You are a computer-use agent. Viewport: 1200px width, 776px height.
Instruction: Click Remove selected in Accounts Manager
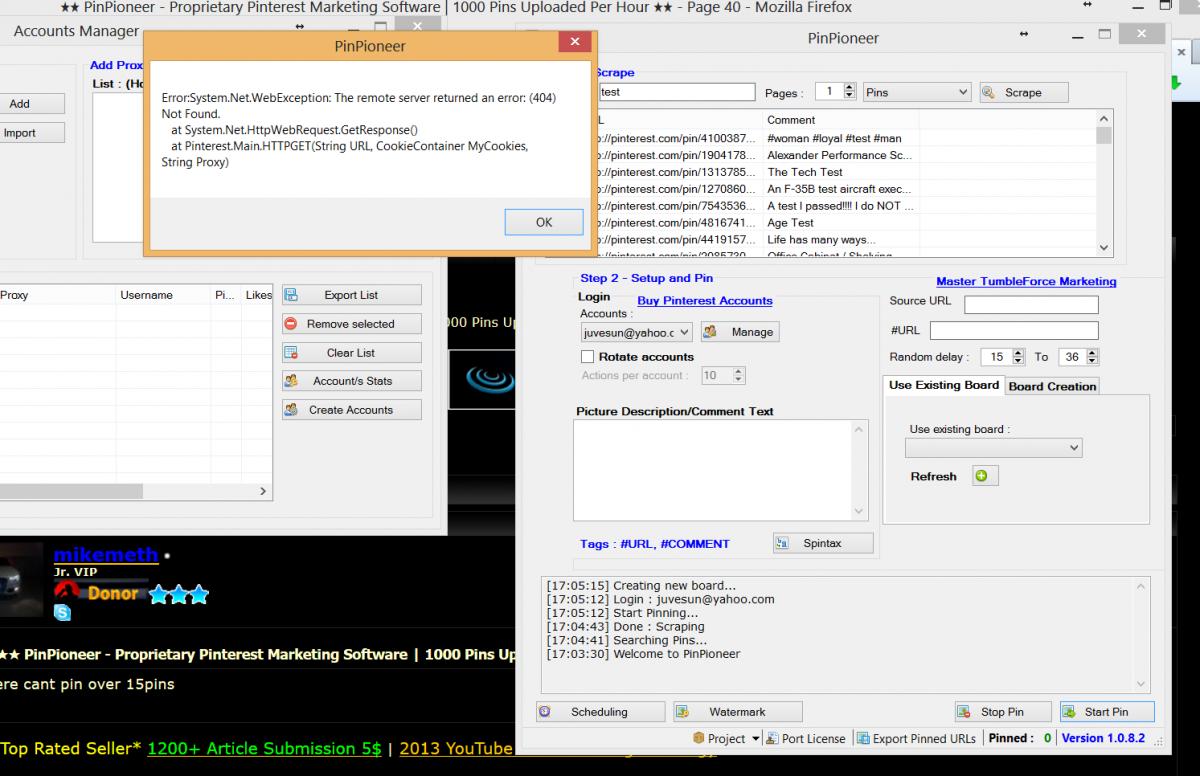point(352,324)
